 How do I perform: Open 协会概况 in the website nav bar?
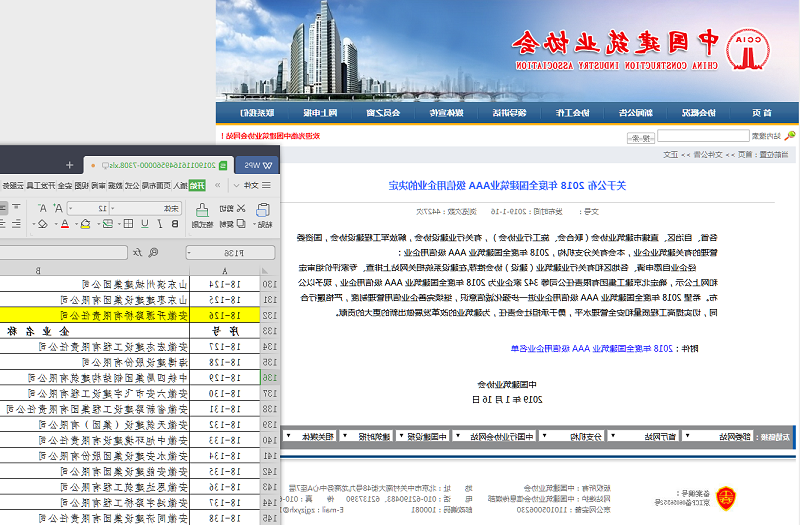pos(698,113)
